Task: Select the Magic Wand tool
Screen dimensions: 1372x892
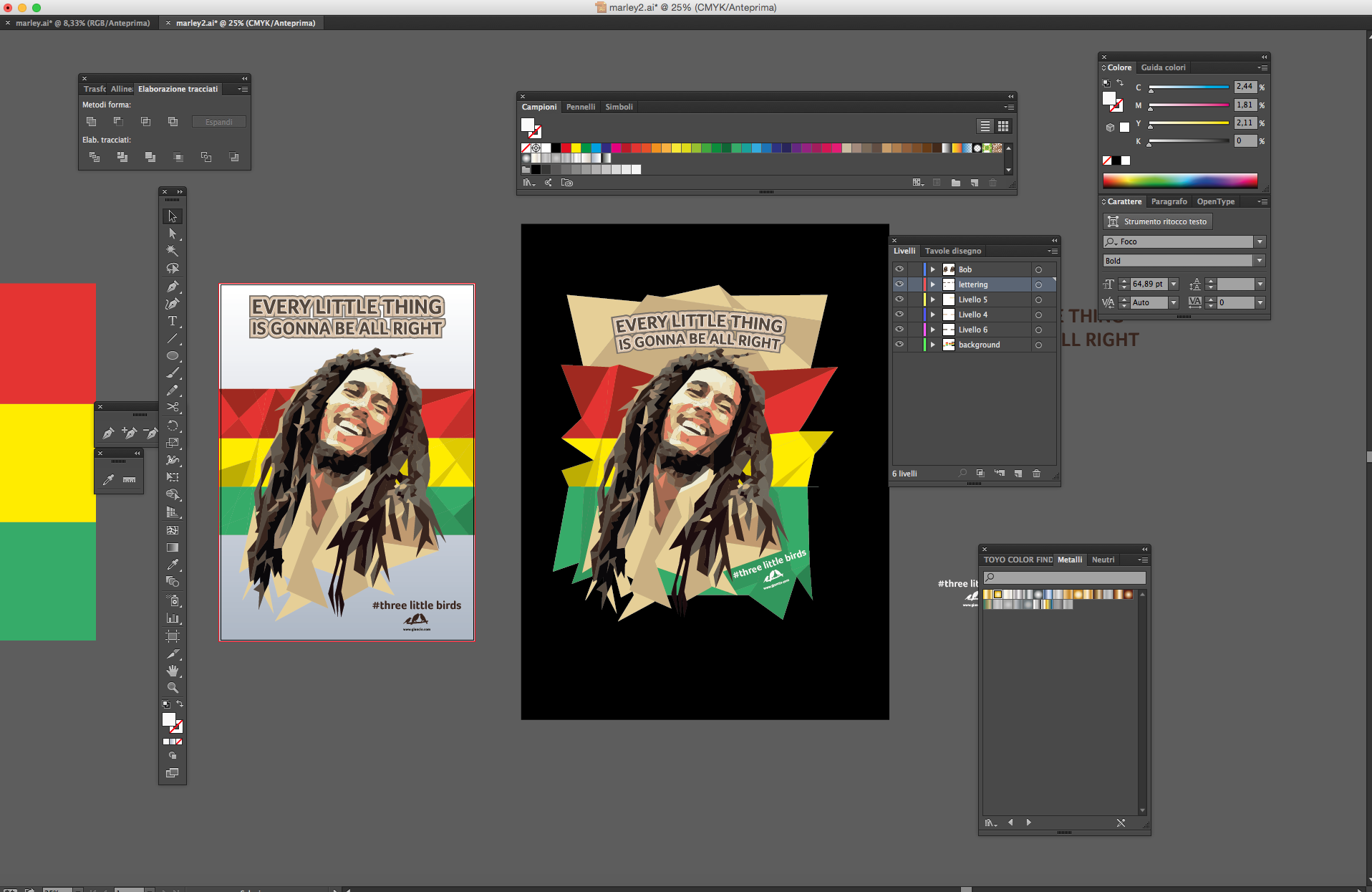Action: (x=173, y=251)
